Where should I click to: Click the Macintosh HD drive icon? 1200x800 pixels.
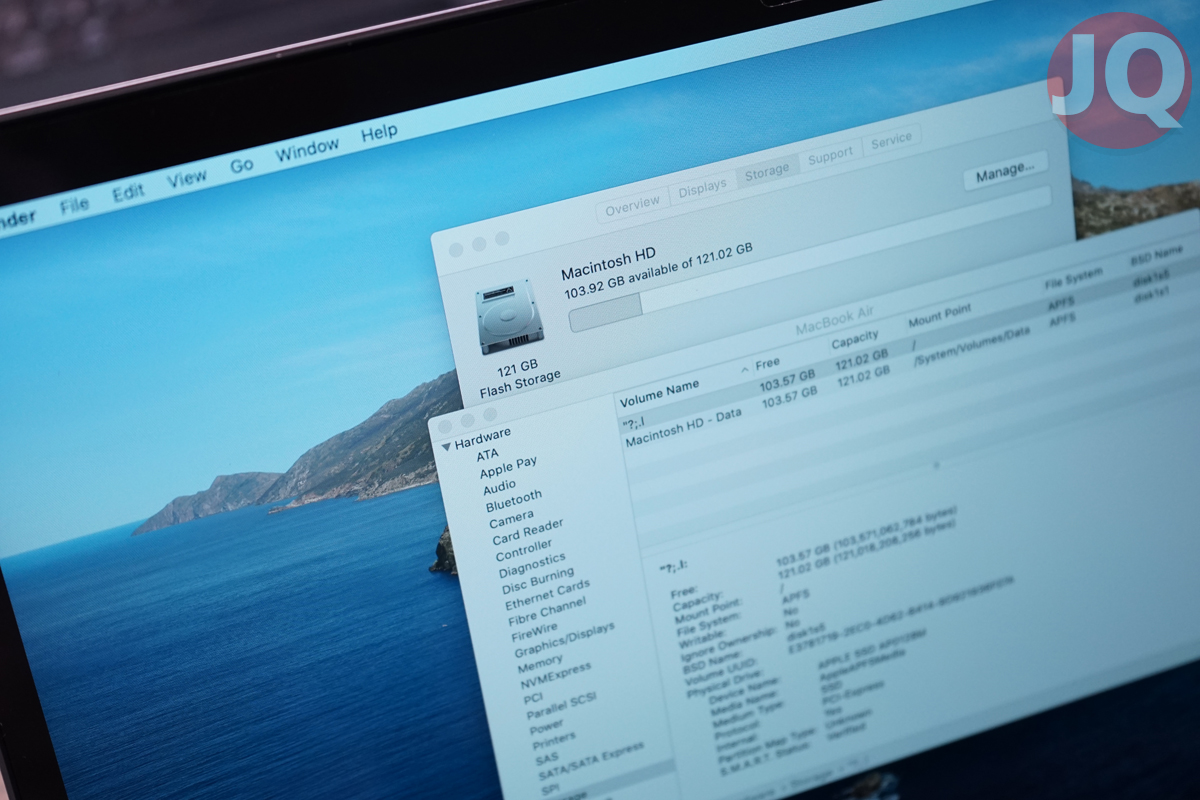coord(509,317)
